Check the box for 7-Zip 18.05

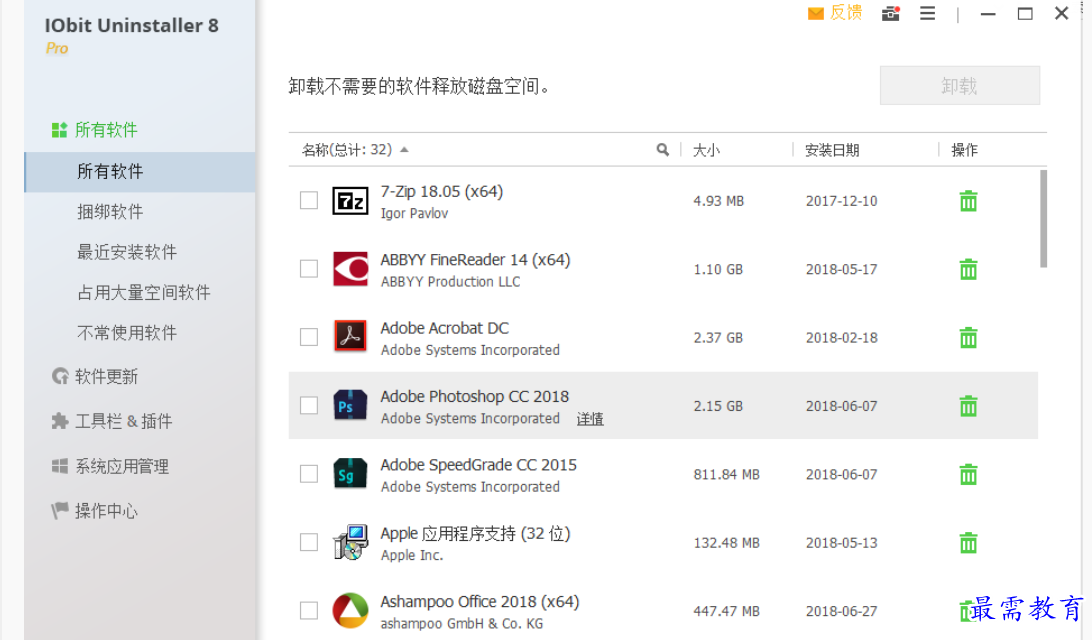[x=309, y=201]
